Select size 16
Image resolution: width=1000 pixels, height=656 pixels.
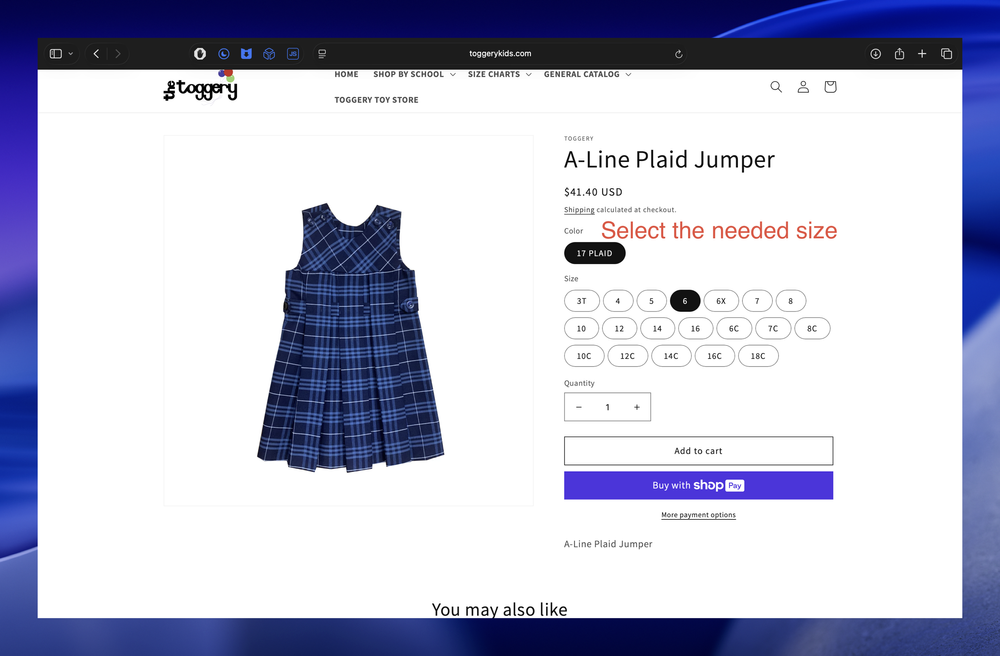coord(695,328)
